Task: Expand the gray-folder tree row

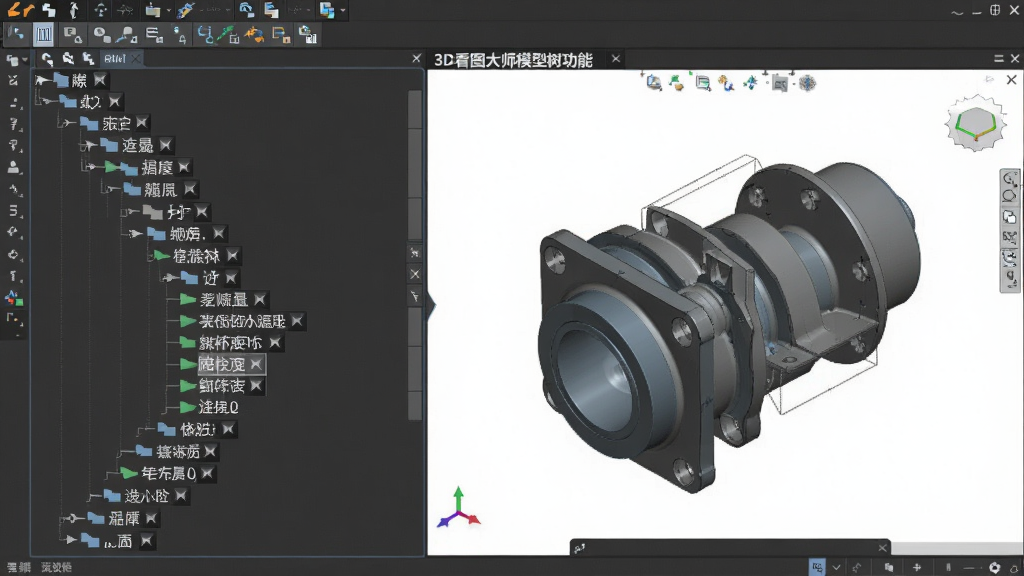Action: (133, 212)
